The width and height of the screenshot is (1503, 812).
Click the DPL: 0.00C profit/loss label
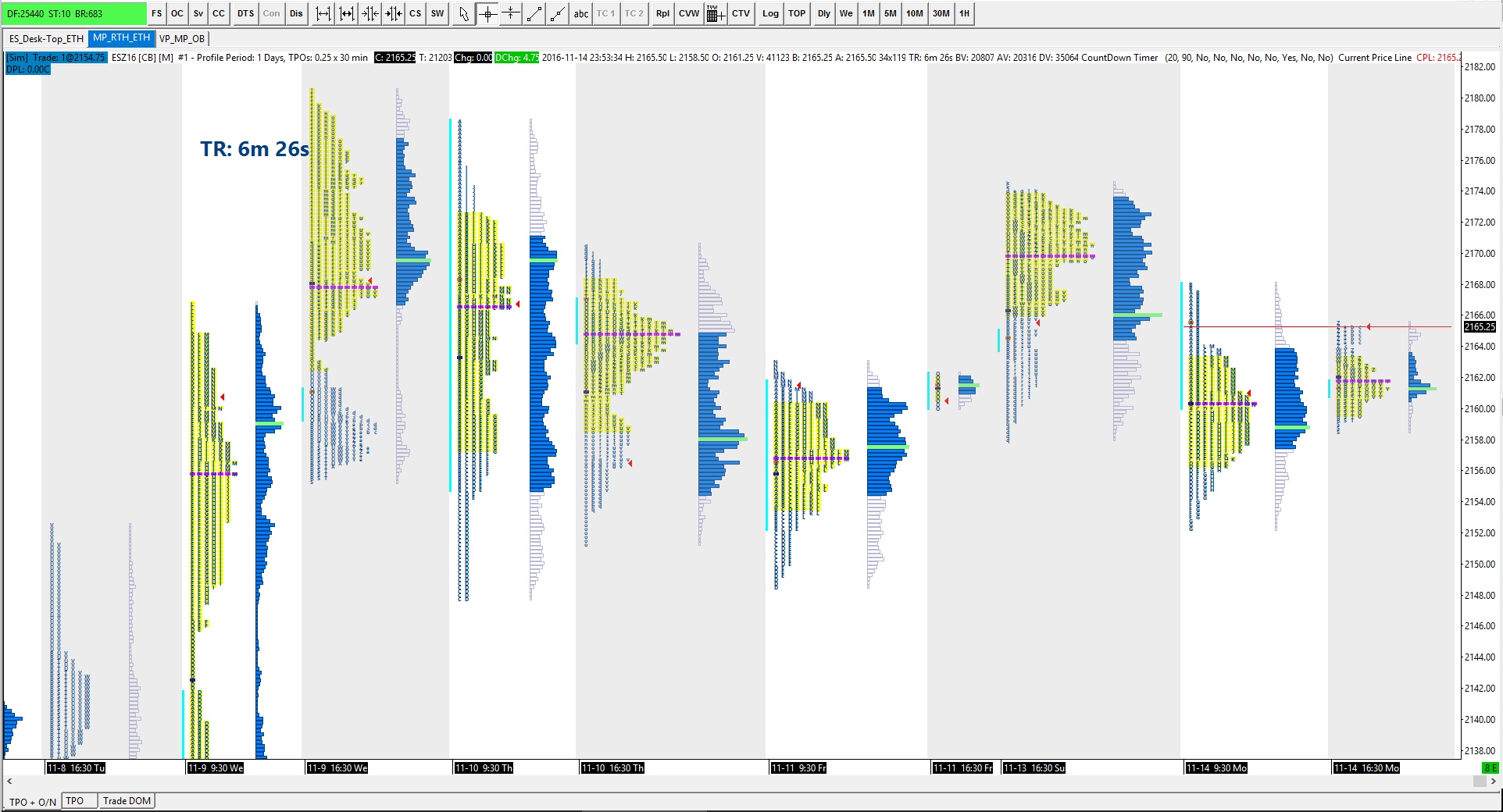pyautogui.click(x=28, y=69)
